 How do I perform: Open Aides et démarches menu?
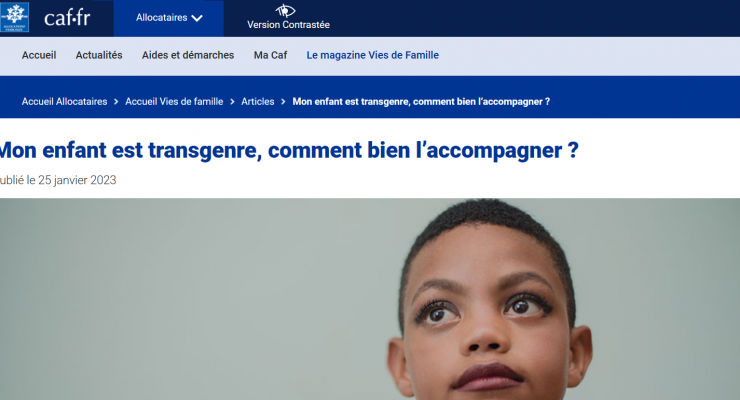188,55
